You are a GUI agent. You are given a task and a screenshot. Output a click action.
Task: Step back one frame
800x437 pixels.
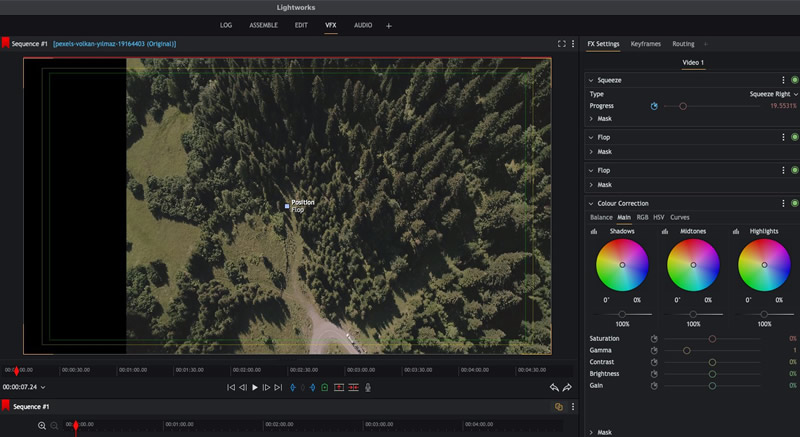point(243,388)
